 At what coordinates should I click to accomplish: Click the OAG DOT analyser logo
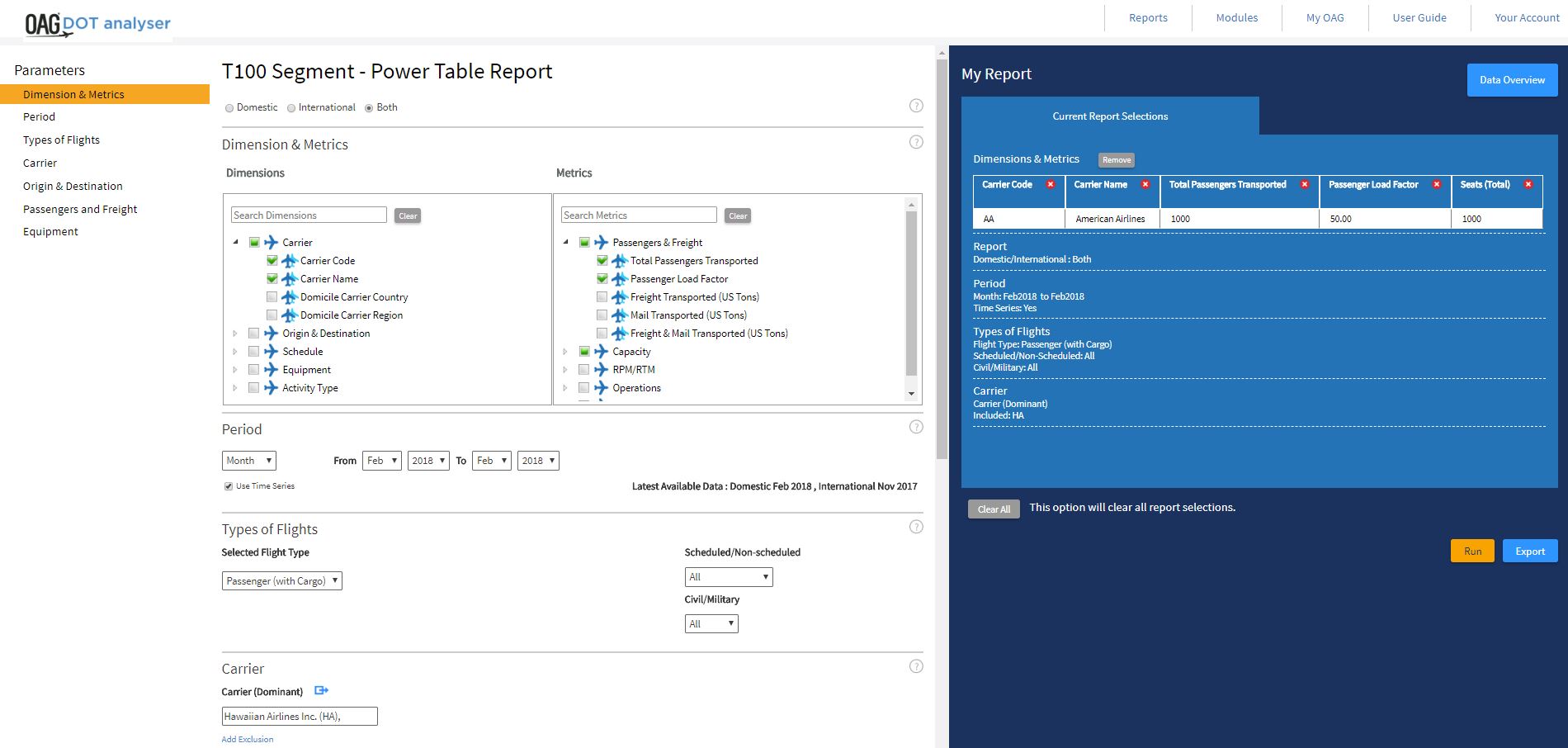point(97,23)
